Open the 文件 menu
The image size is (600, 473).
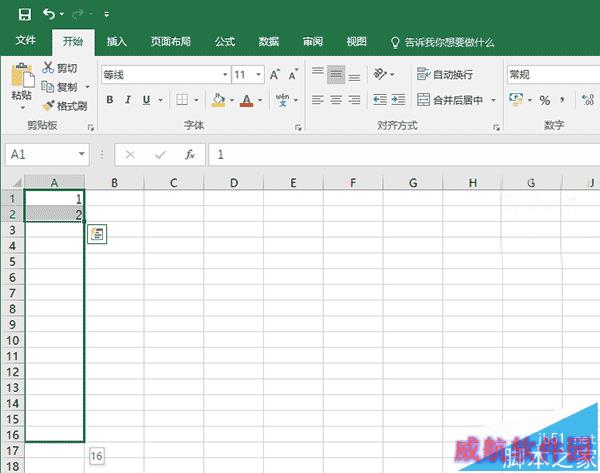[26, 40]
